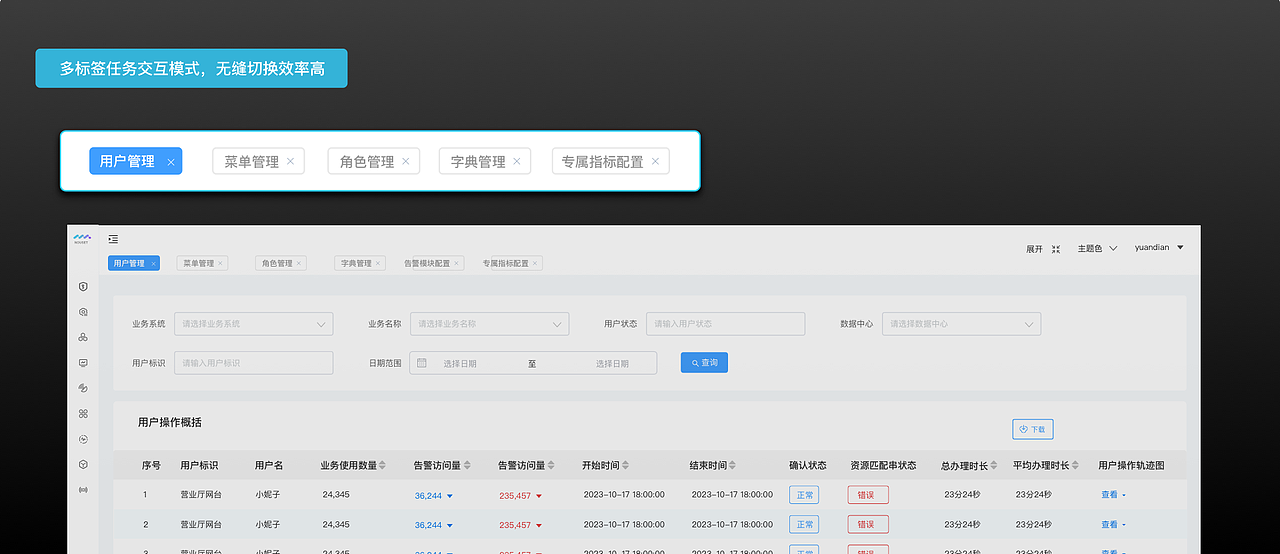Close 字典管理 tab in the enlarged tab callout
Screen dimensions: 1280x554
[x=517, y=161]
